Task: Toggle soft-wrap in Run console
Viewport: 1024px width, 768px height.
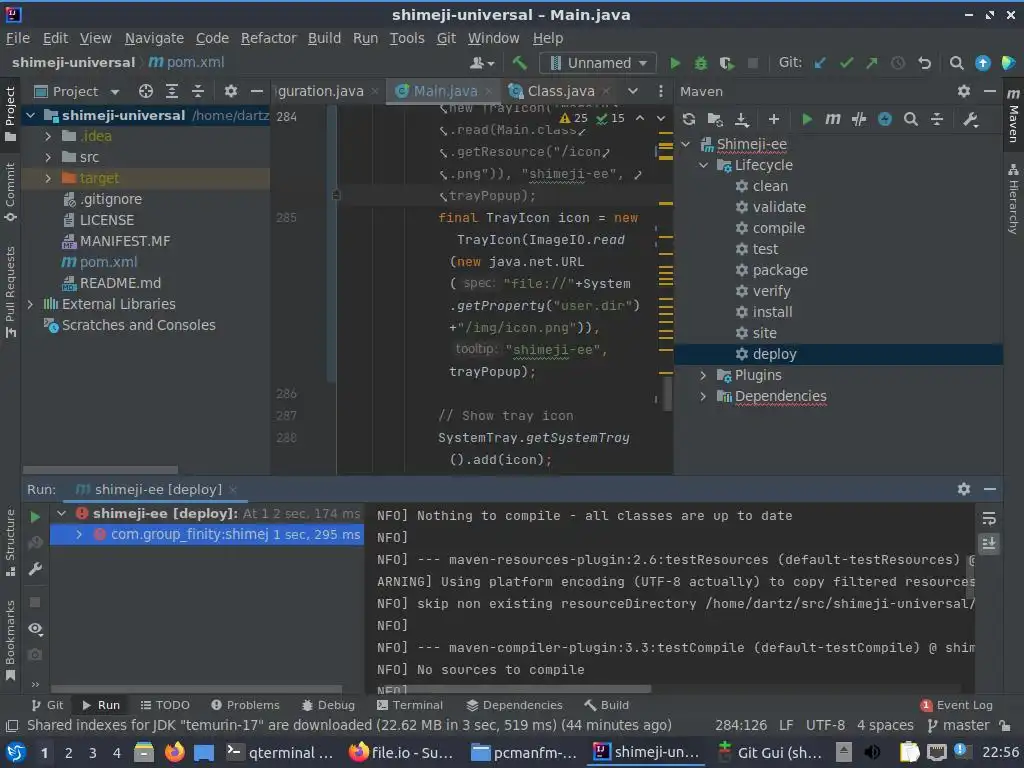Action: (x=989, y=519)
